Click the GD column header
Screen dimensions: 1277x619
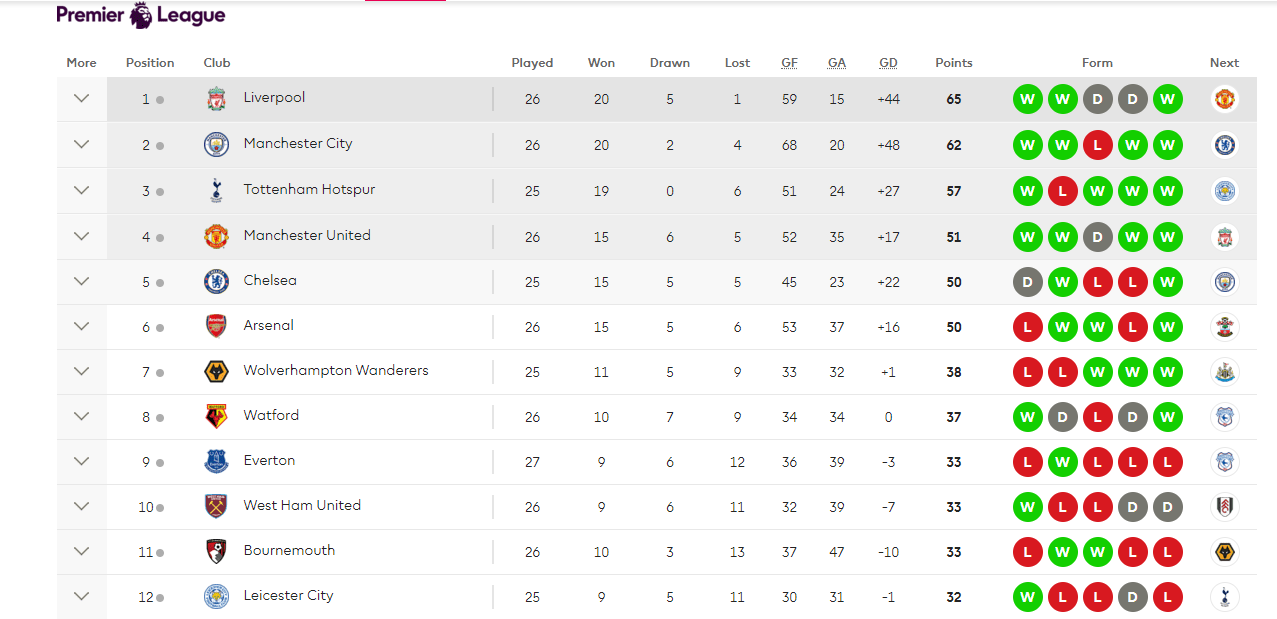(x=888, y=62)
